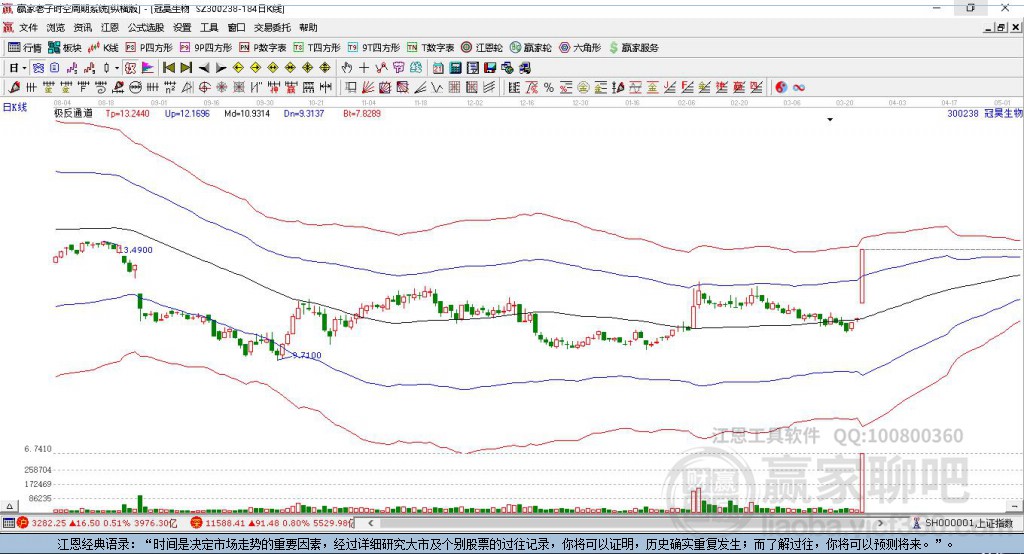This screenshot has width=1024, height=554.
Task: Open the 工具 menu
Action: point(209,27)
